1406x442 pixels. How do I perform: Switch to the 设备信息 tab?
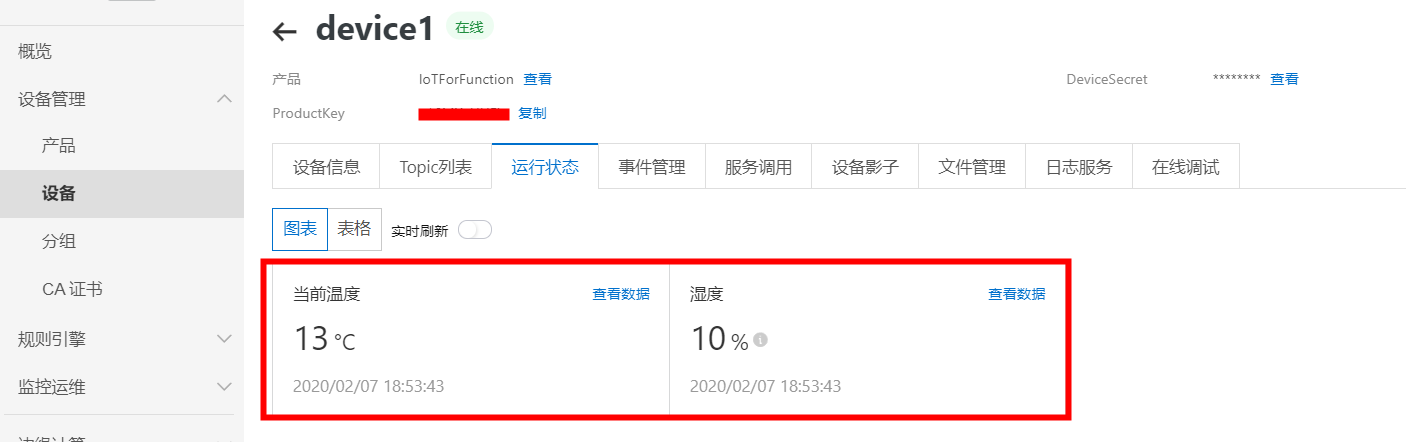[x=326, y=167]
